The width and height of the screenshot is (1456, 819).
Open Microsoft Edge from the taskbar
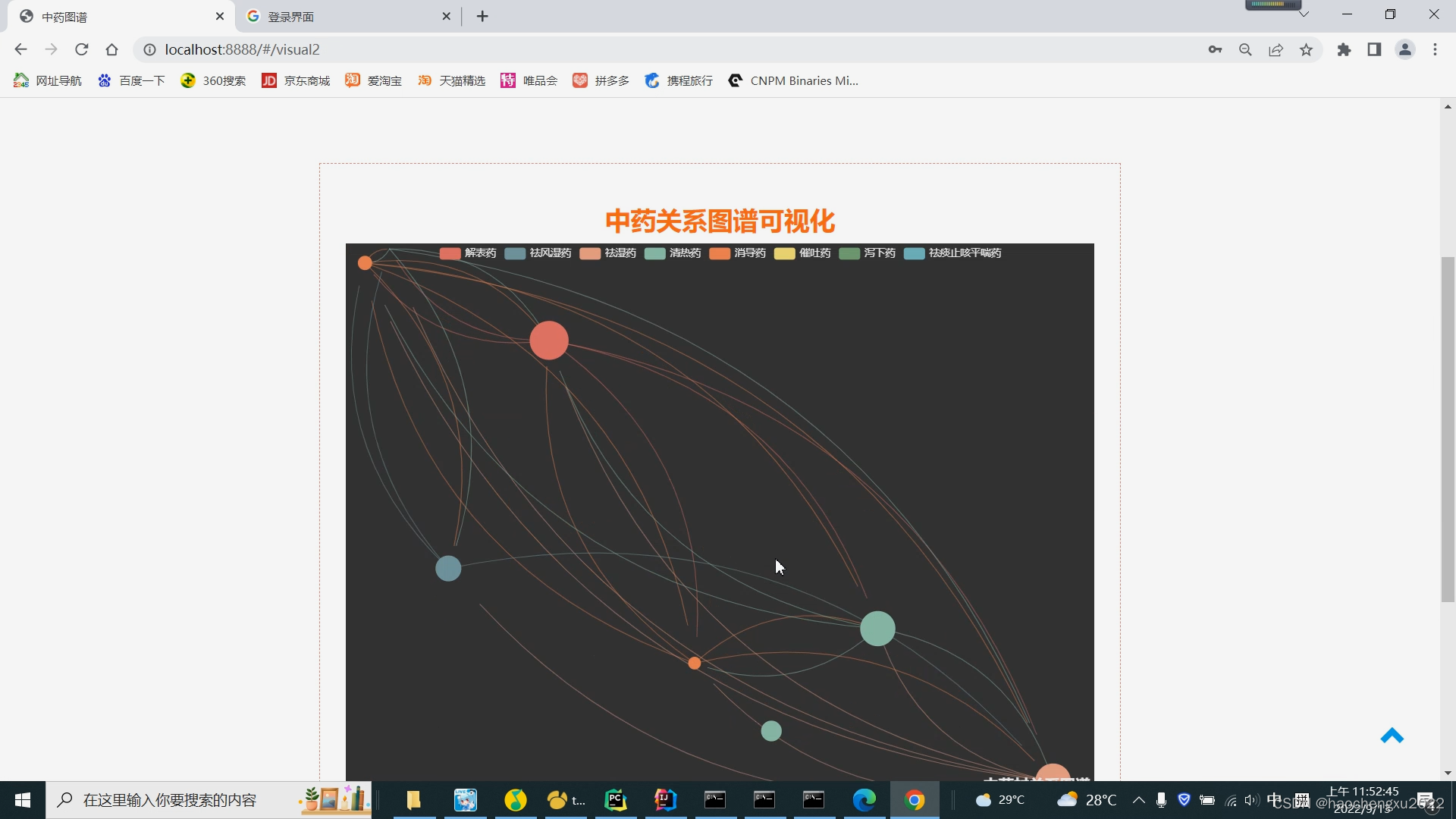point(864,799)
